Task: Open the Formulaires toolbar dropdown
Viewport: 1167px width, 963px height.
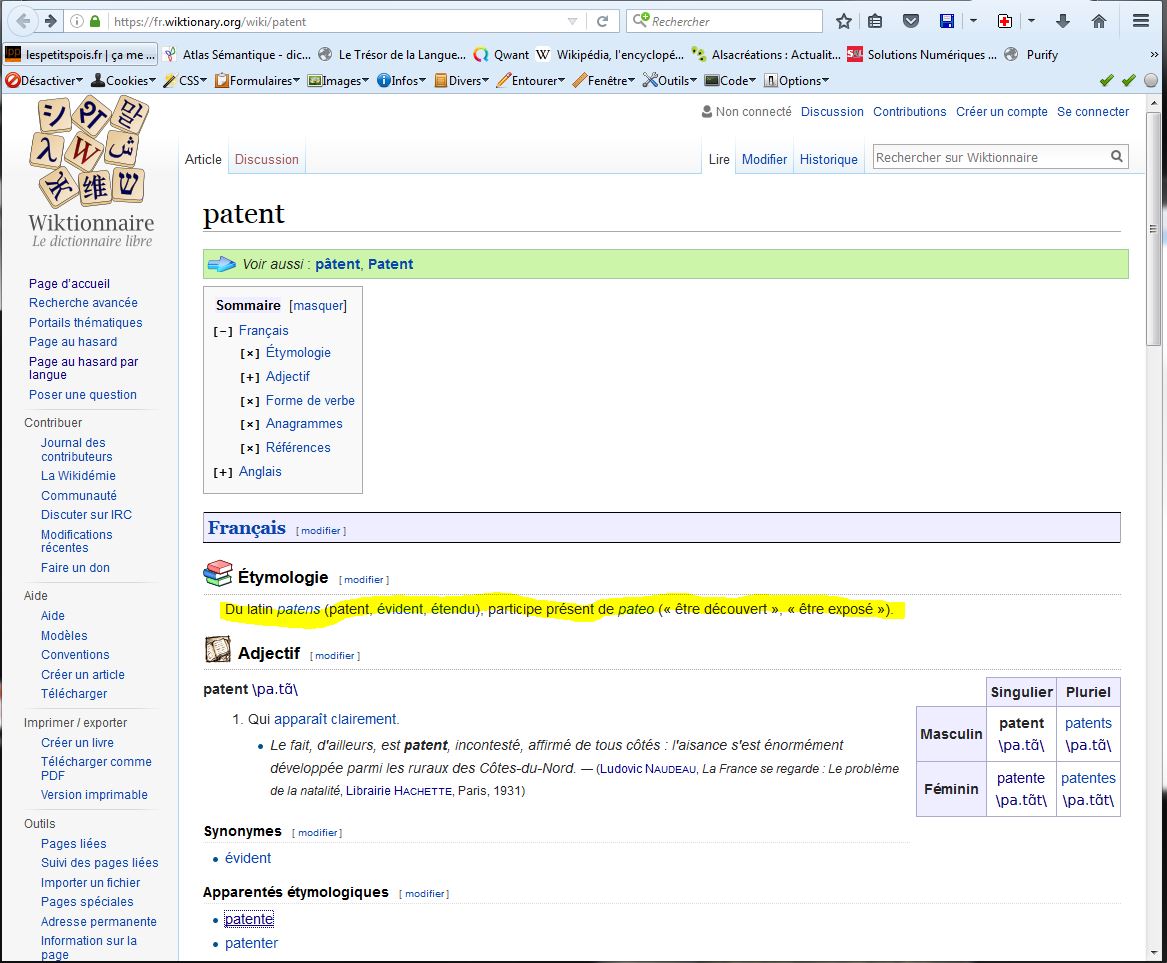Action: click(x=258, y=81)
